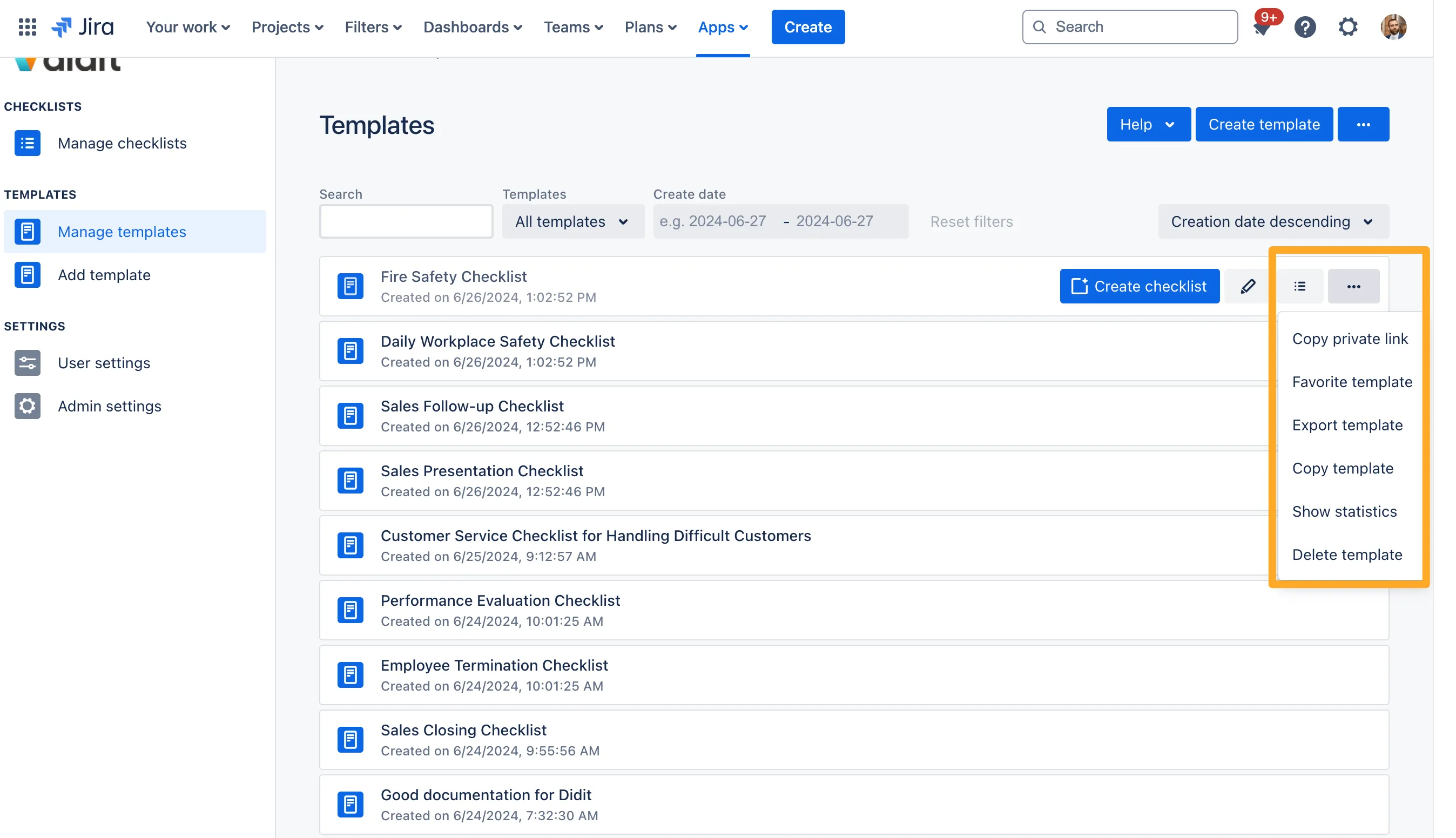Click the Reset filters link
1456x838 pixels.
971,221
